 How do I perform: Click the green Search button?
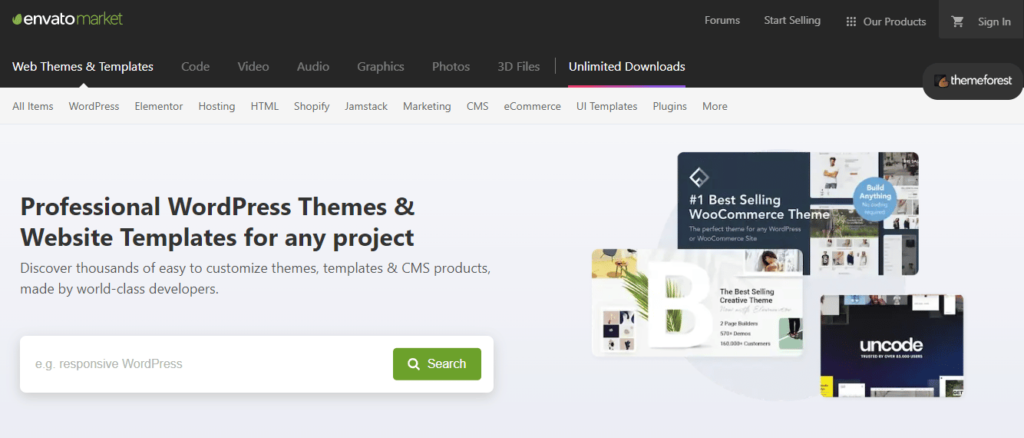click(x=437, y=364)
